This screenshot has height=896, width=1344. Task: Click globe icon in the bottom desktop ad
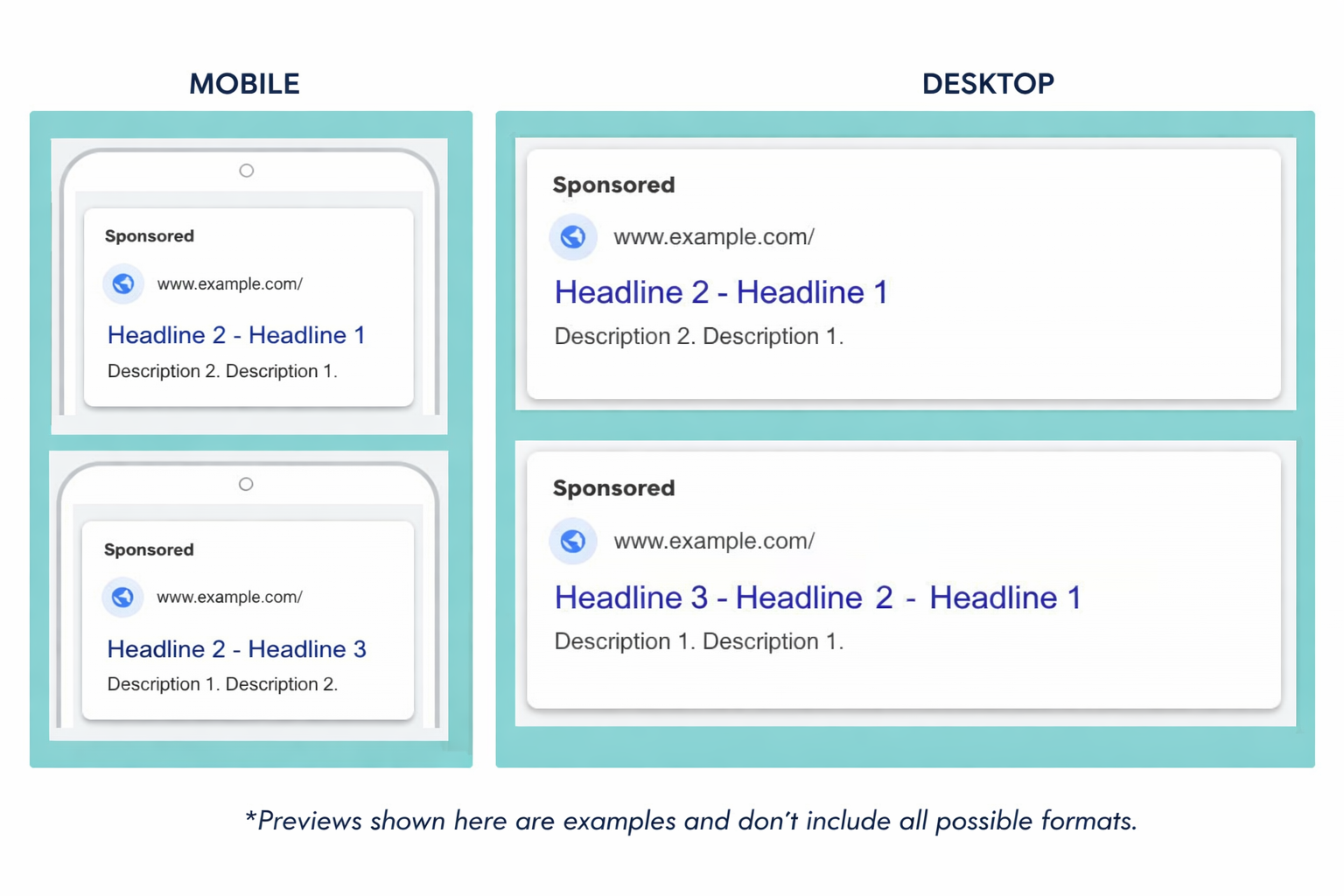(573, 541)
